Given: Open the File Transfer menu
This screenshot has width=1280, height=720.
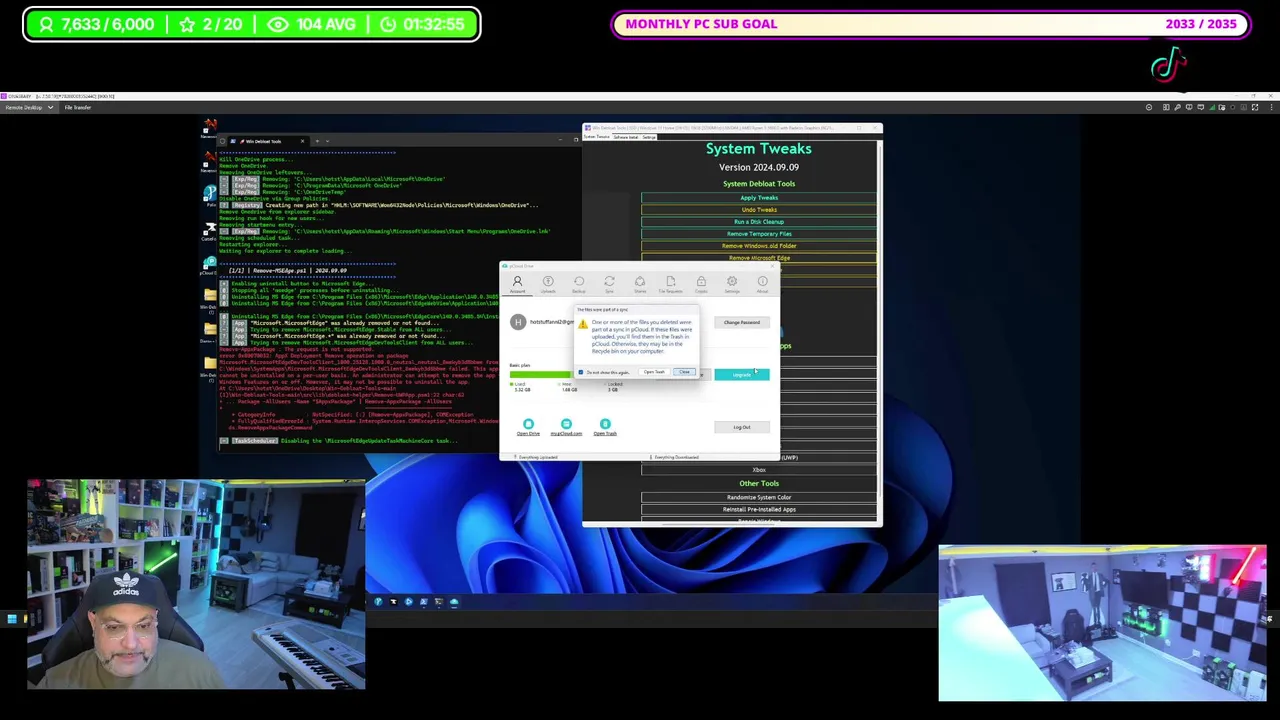Looking at the screenshot, I should tap(78, 107).
